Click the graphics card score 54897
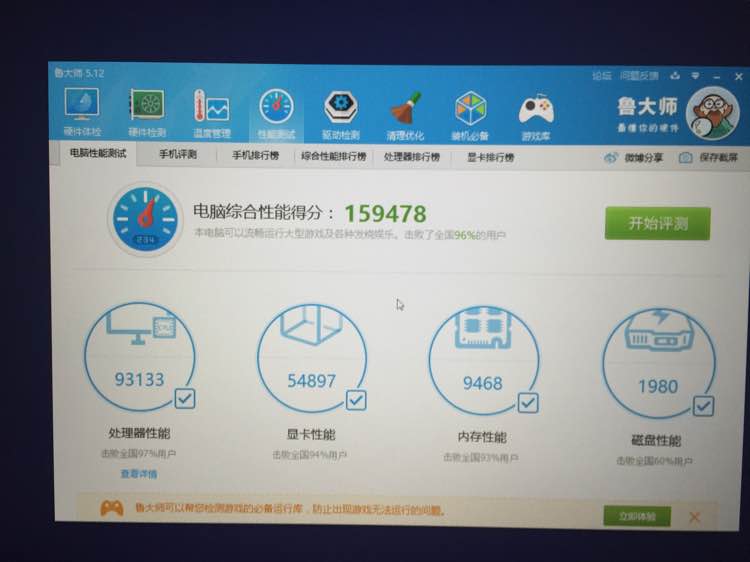The image size is (750, 562). pos(311,381)
